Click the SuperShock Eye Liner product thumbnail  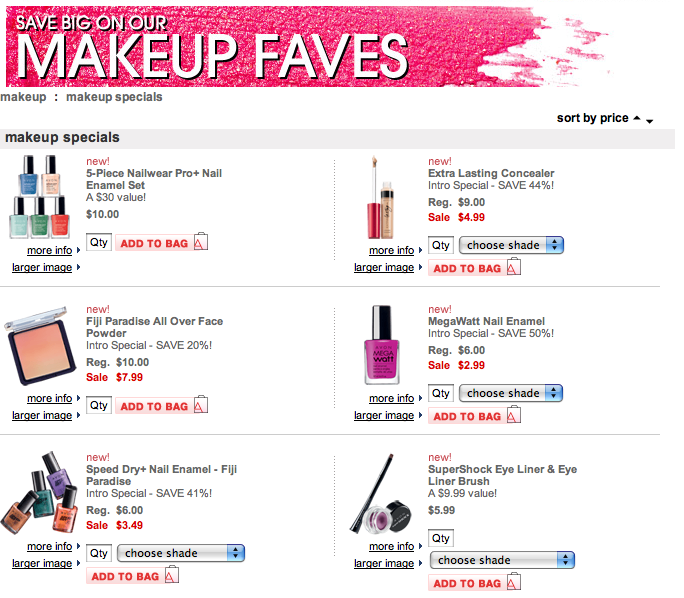(381, 494)
